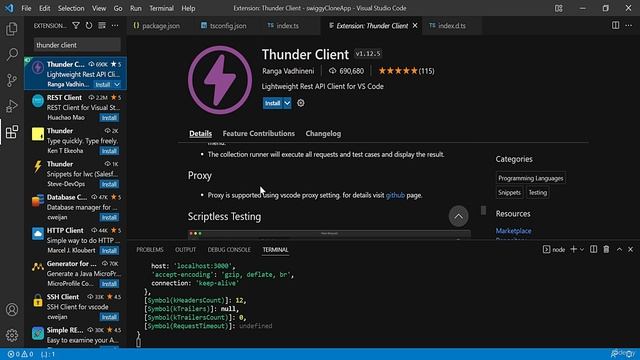The image size is (640, 360).
Task: Split the editor to the right
Action: [615, 25]
